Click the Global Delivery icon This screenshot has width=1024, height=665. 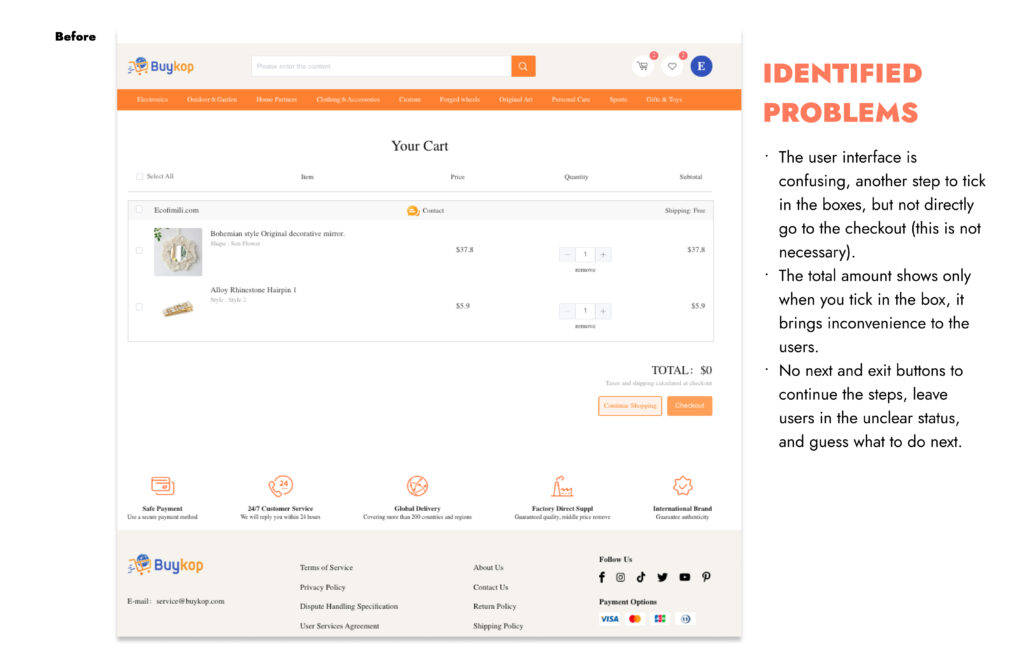[417, 485]
